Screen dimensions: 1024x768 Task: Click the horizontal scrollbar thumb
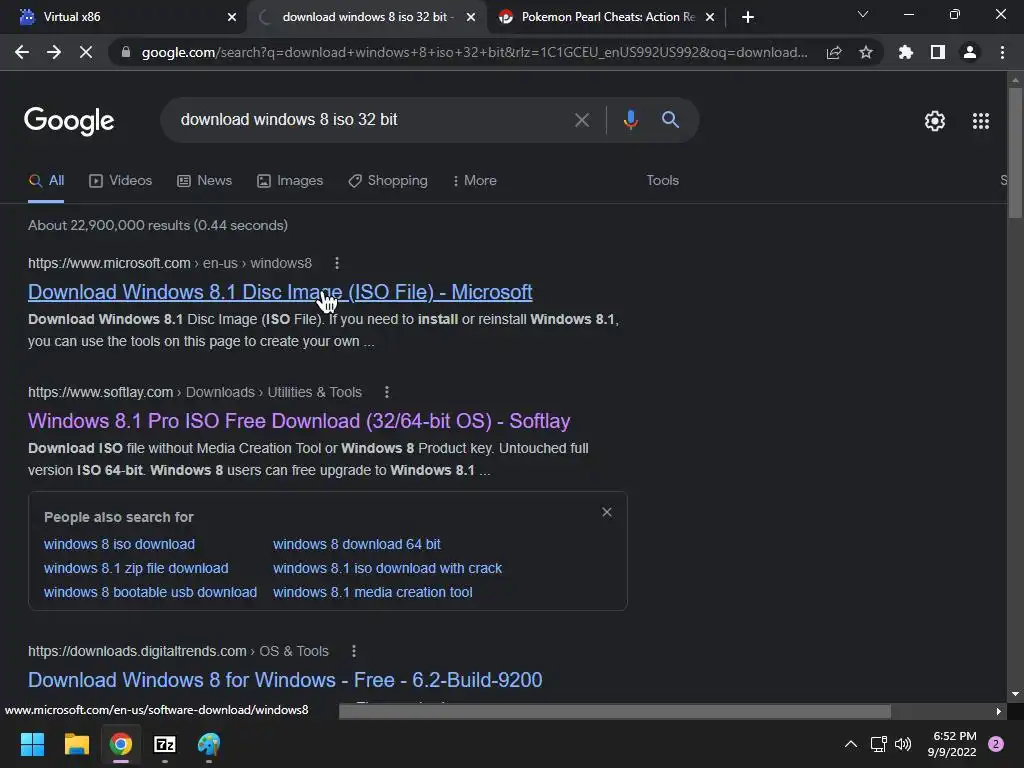615,711
